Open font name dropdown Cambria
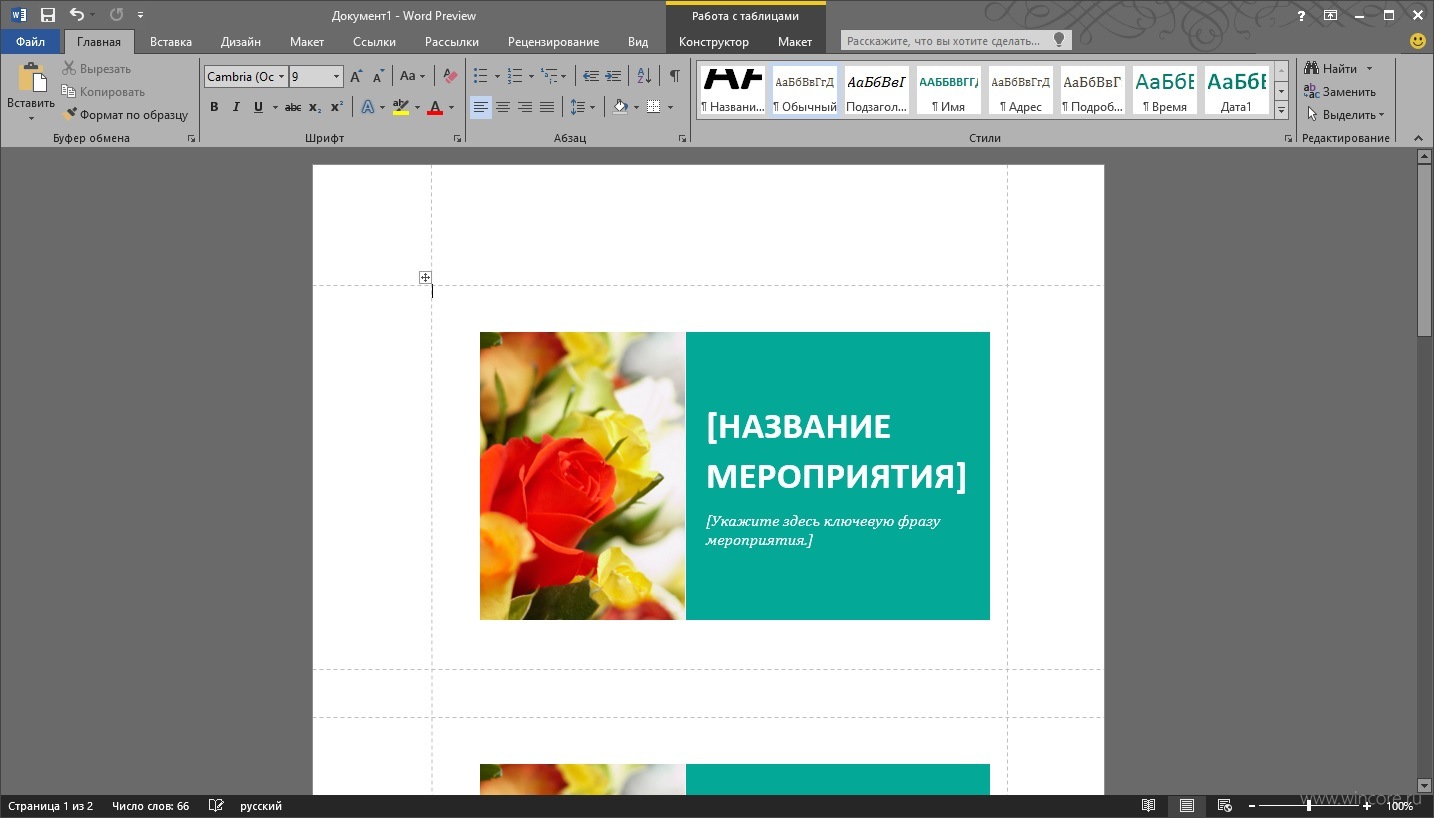This screenshot has width=1434, height=818. [x=282, y=76]
